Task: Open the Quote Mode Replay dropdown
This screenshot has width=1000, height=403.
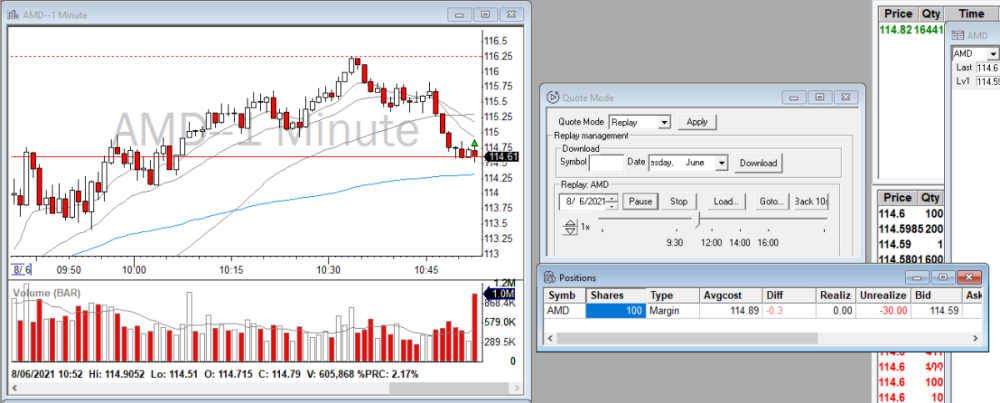Action: point(665,121)
